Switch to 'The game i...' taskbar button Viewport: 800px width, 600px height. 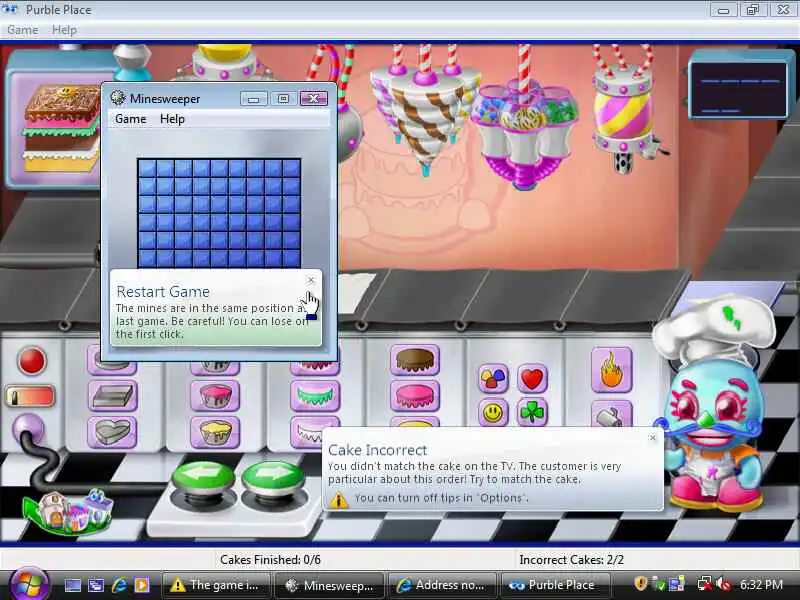217,585
